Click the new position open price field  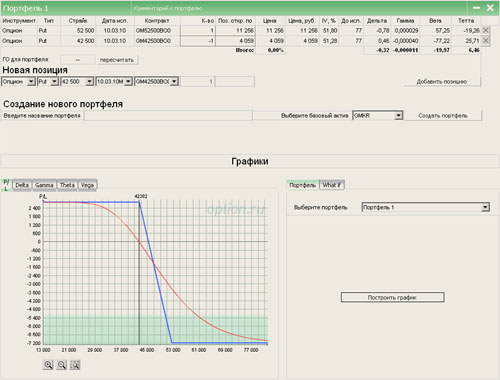pos(235,82)
